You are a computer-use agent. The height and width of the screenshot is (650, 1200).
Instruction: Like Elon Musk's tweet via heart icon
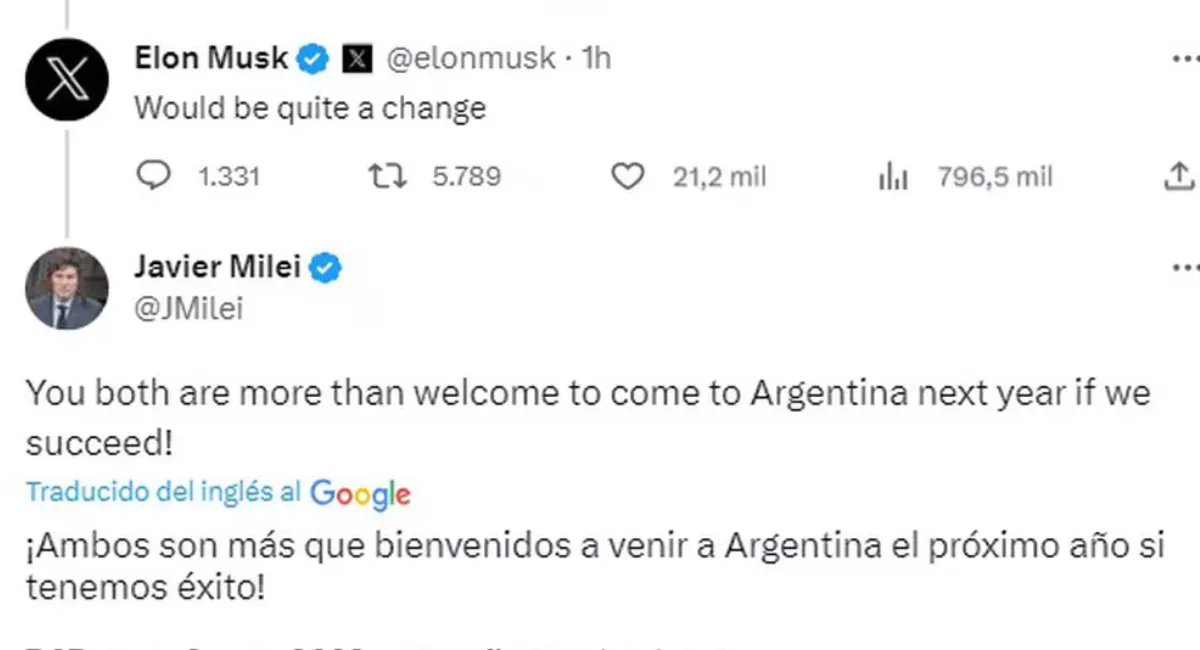pyautogui.click(x=628, y=175)
